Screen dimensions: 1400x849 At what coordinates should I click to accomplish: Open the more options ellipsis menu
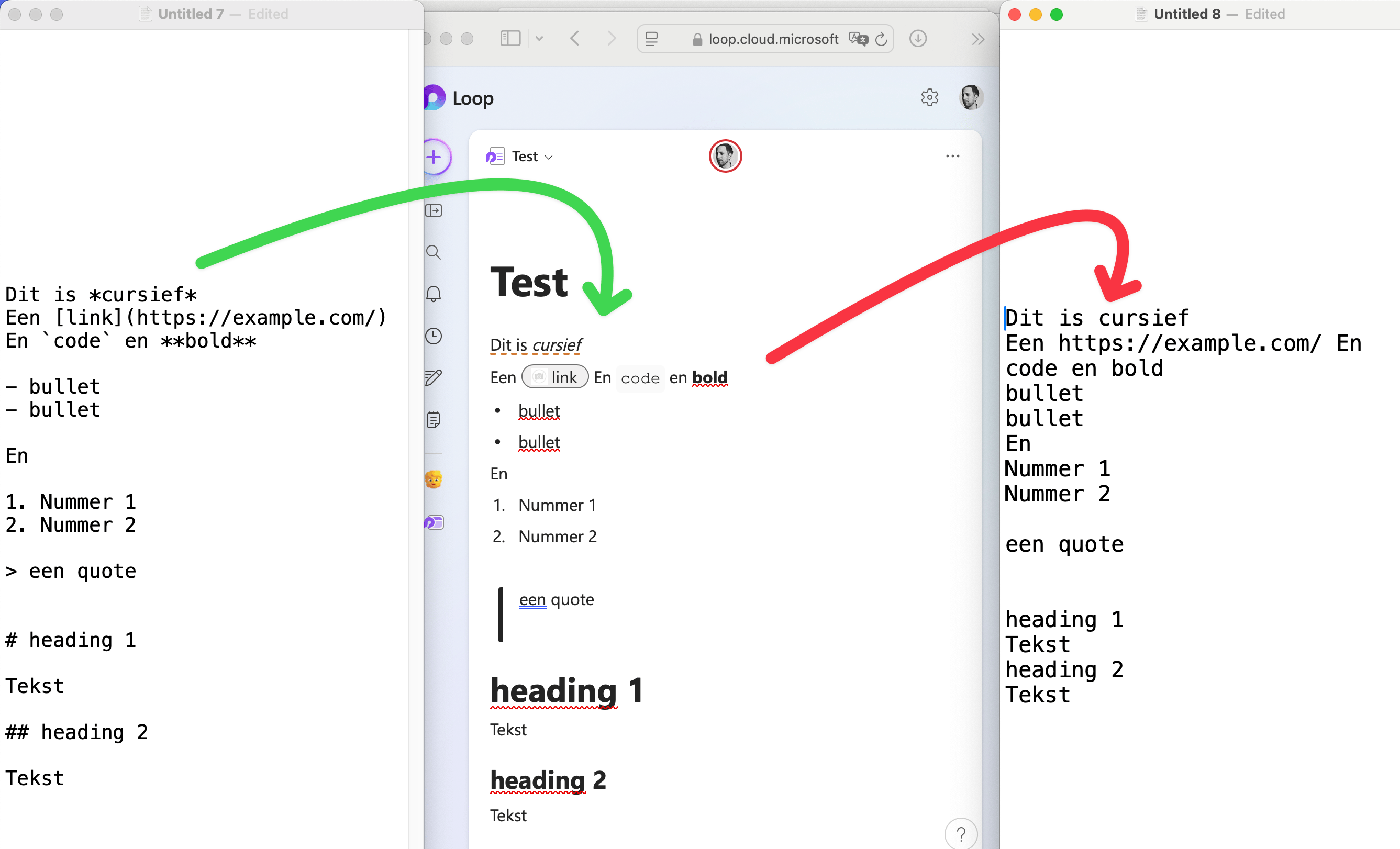point(952,156)
